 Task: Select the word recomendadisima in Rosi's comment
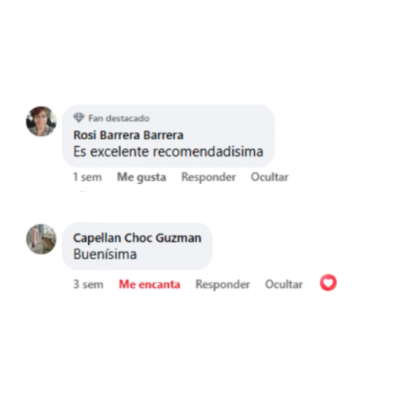tap(208, 152)
